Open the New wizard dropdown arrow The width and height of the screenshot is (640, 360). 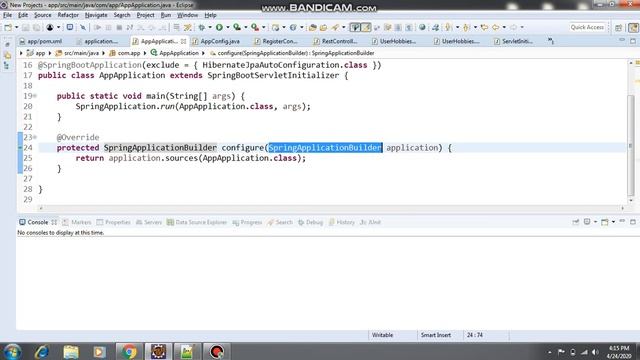(16, 27)
